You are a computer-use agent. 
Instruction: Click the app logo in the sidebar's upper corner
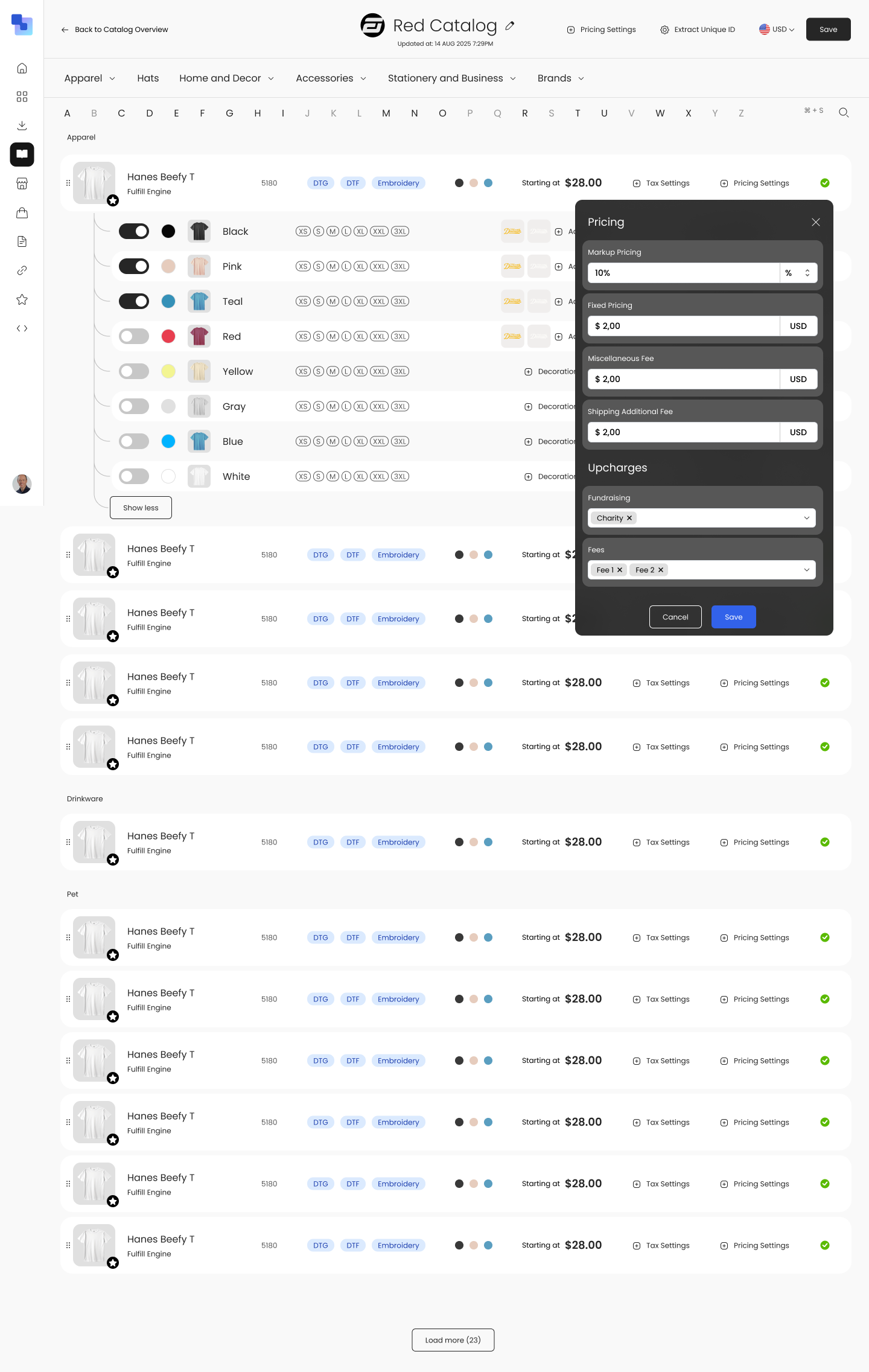point(22,25)
